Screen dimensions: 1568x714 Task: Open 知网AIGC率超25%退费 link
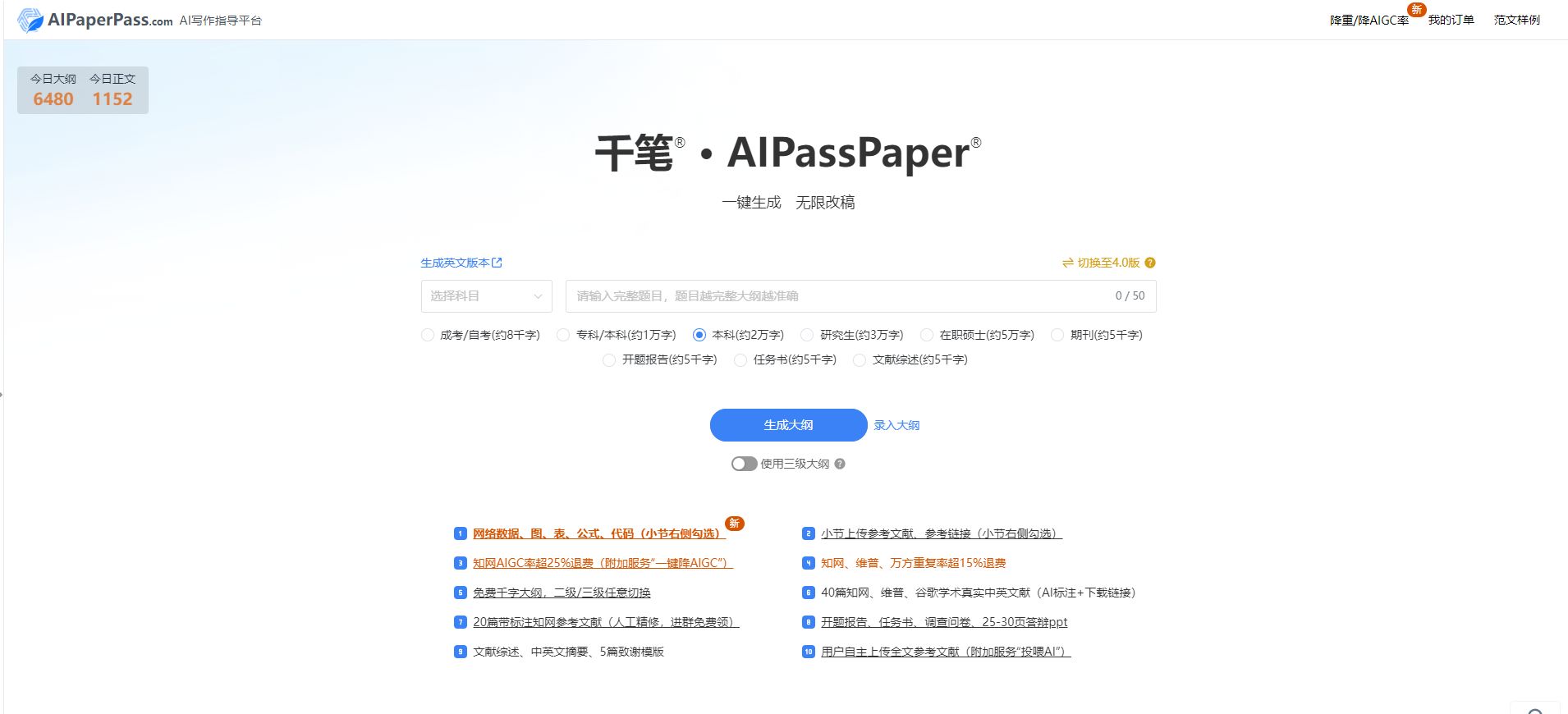tap(603, 563)
